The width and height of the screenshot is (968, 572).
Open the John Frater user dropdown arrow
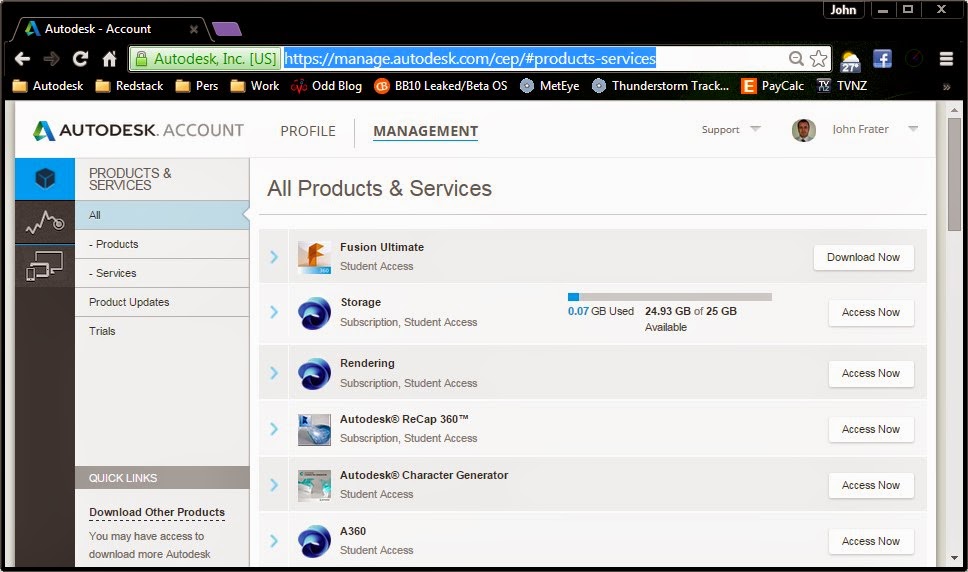[913, 129]
